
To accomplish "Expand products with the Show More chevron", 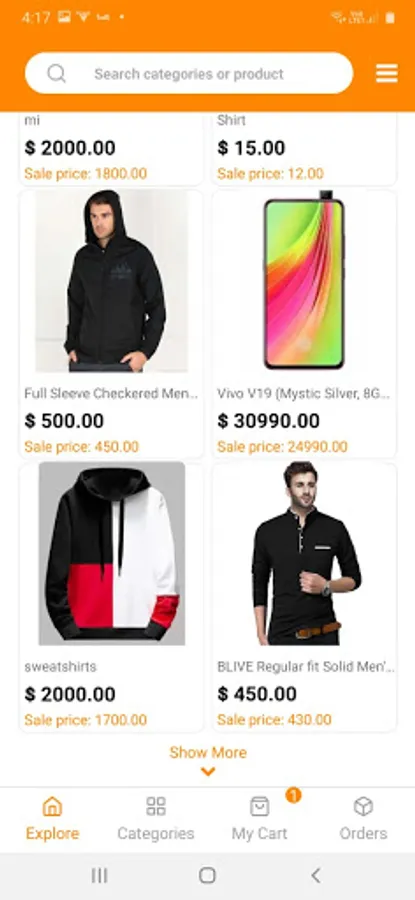I will pos(208,772).
